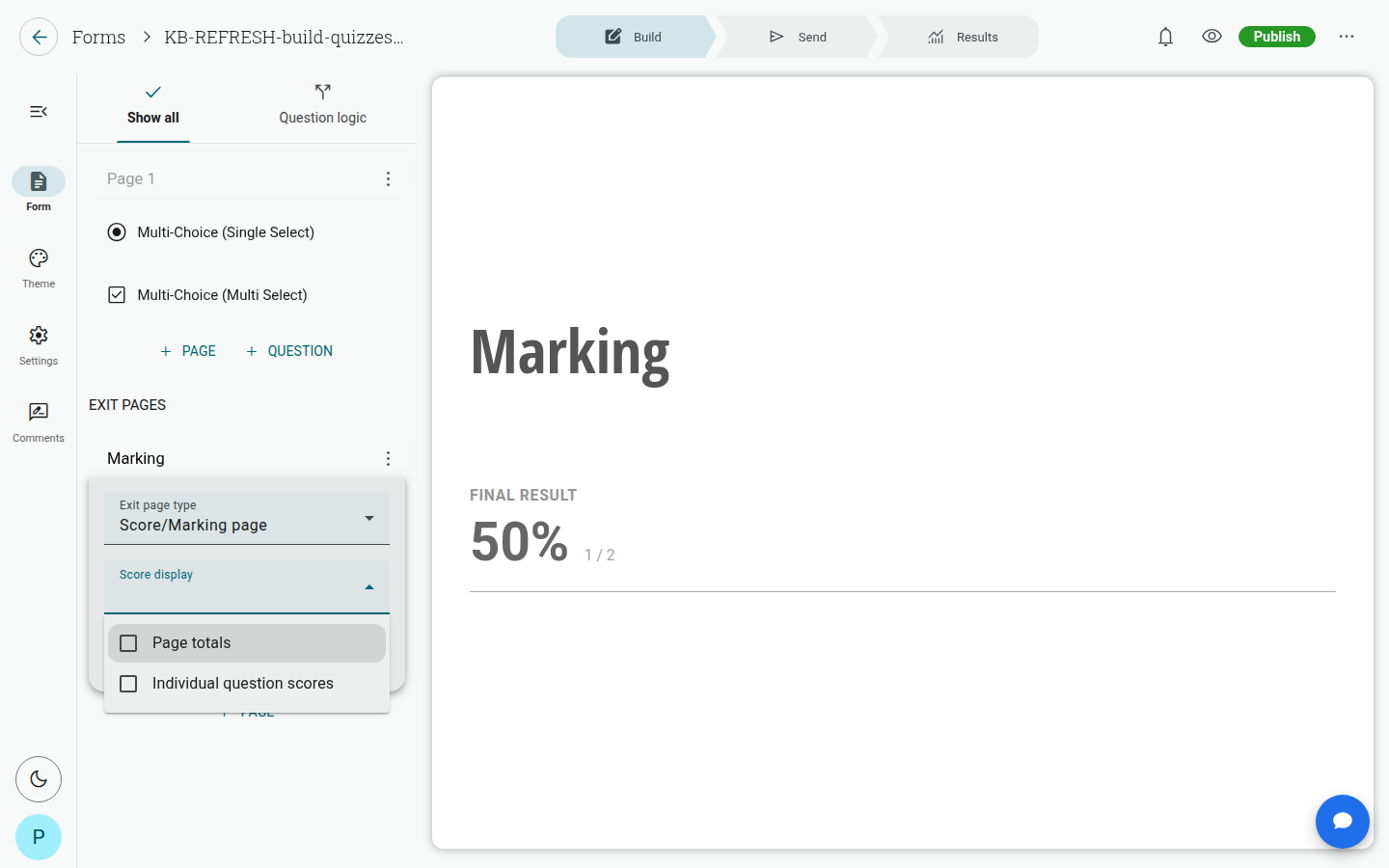Open the Theme palette panel

coord(39,268)
